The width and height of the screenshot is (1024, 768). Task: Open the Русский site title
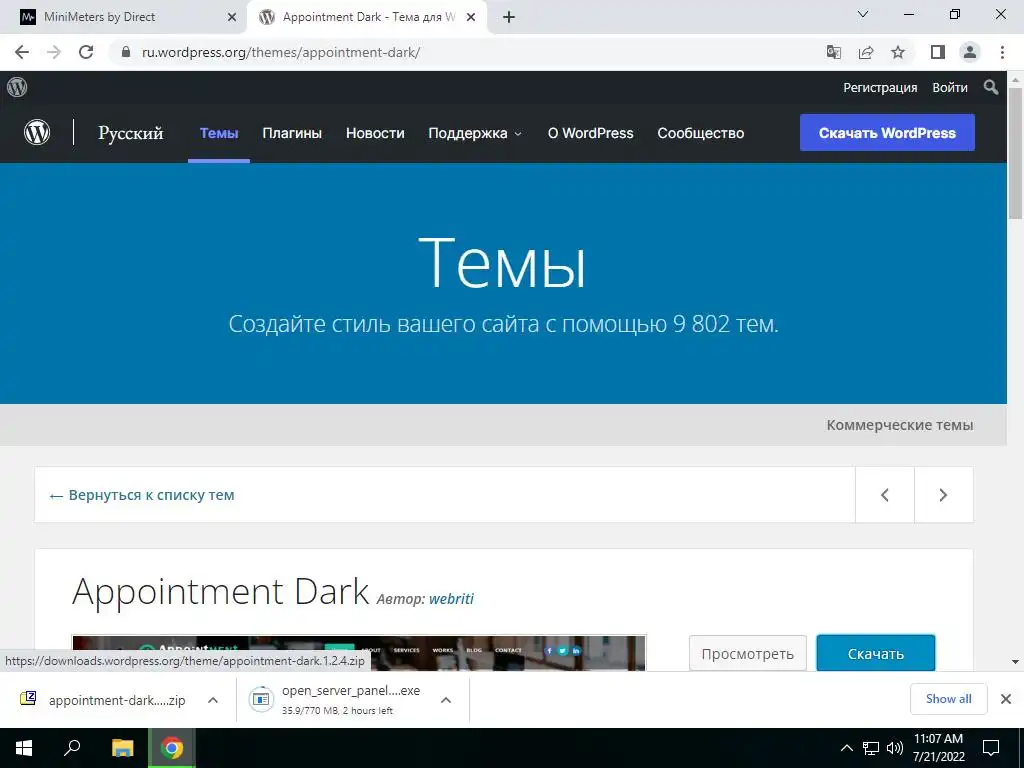(131, 133)
